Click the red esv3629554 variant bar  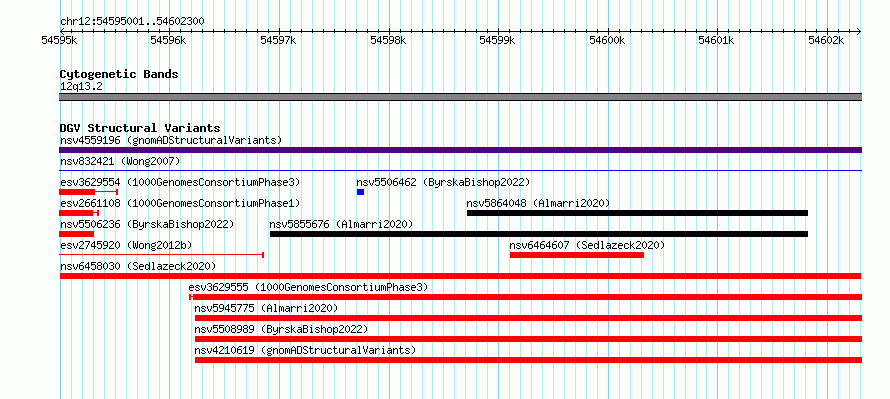[x=88, y=192]
